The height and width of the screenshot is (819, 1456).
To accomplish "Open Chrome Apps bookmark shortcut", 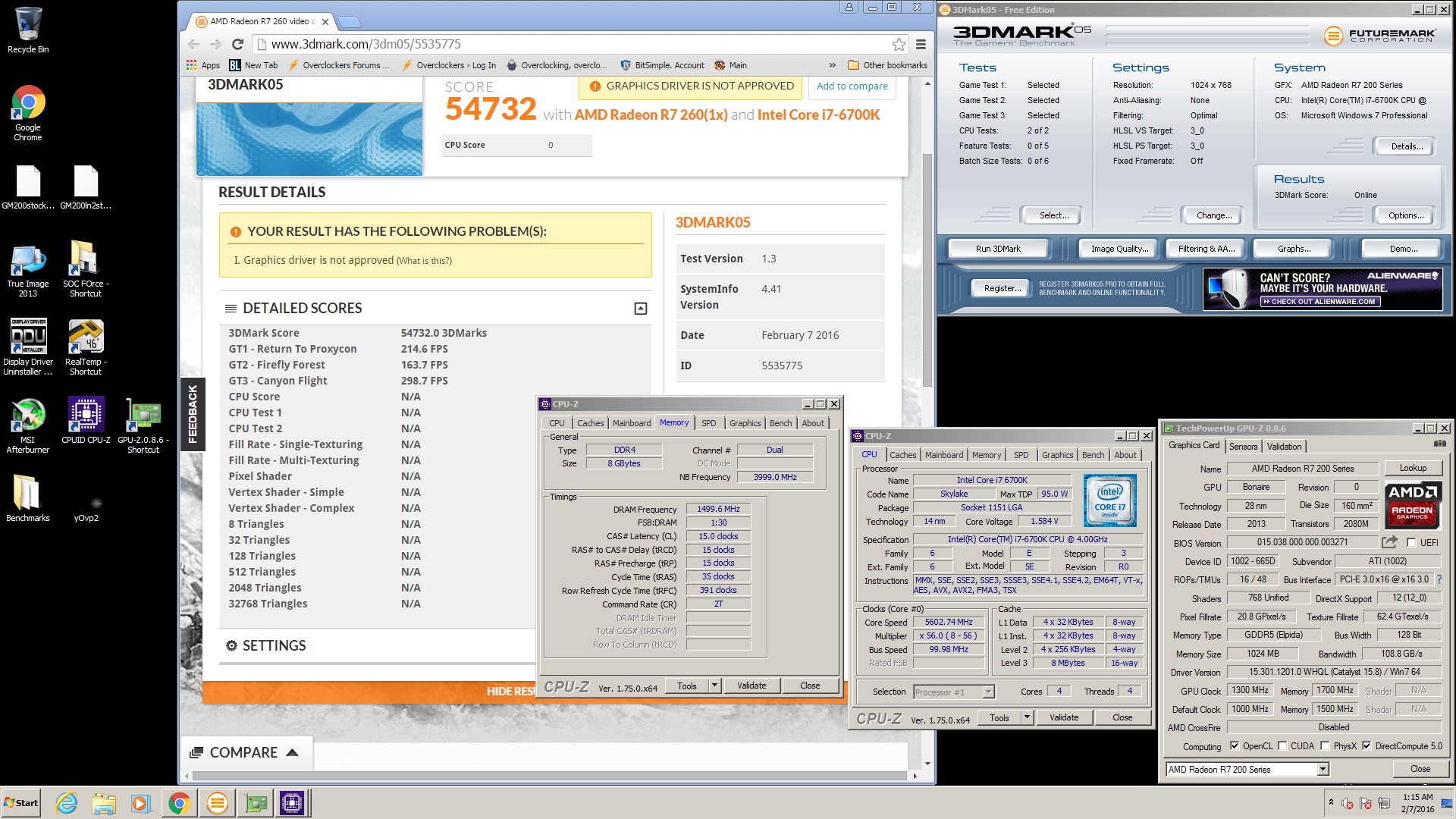I will pos(202,65).
